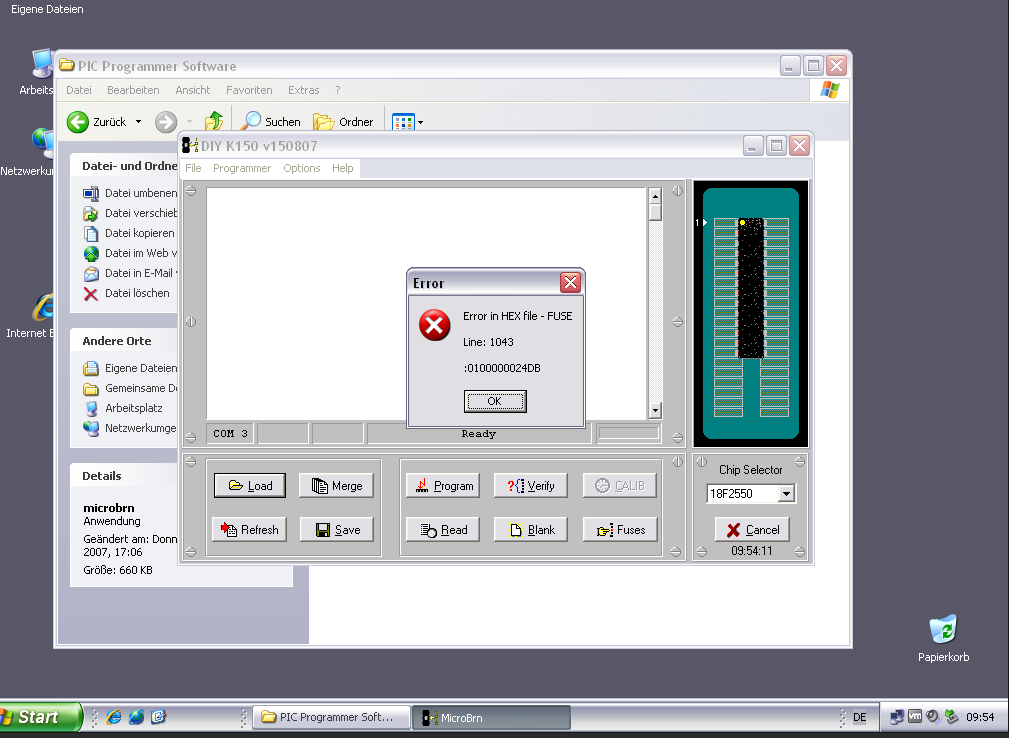Open the File menu in DIY K150
The height and width of the screenshot is (738, 1009).
pyautogui.click(x=193, y=168)
